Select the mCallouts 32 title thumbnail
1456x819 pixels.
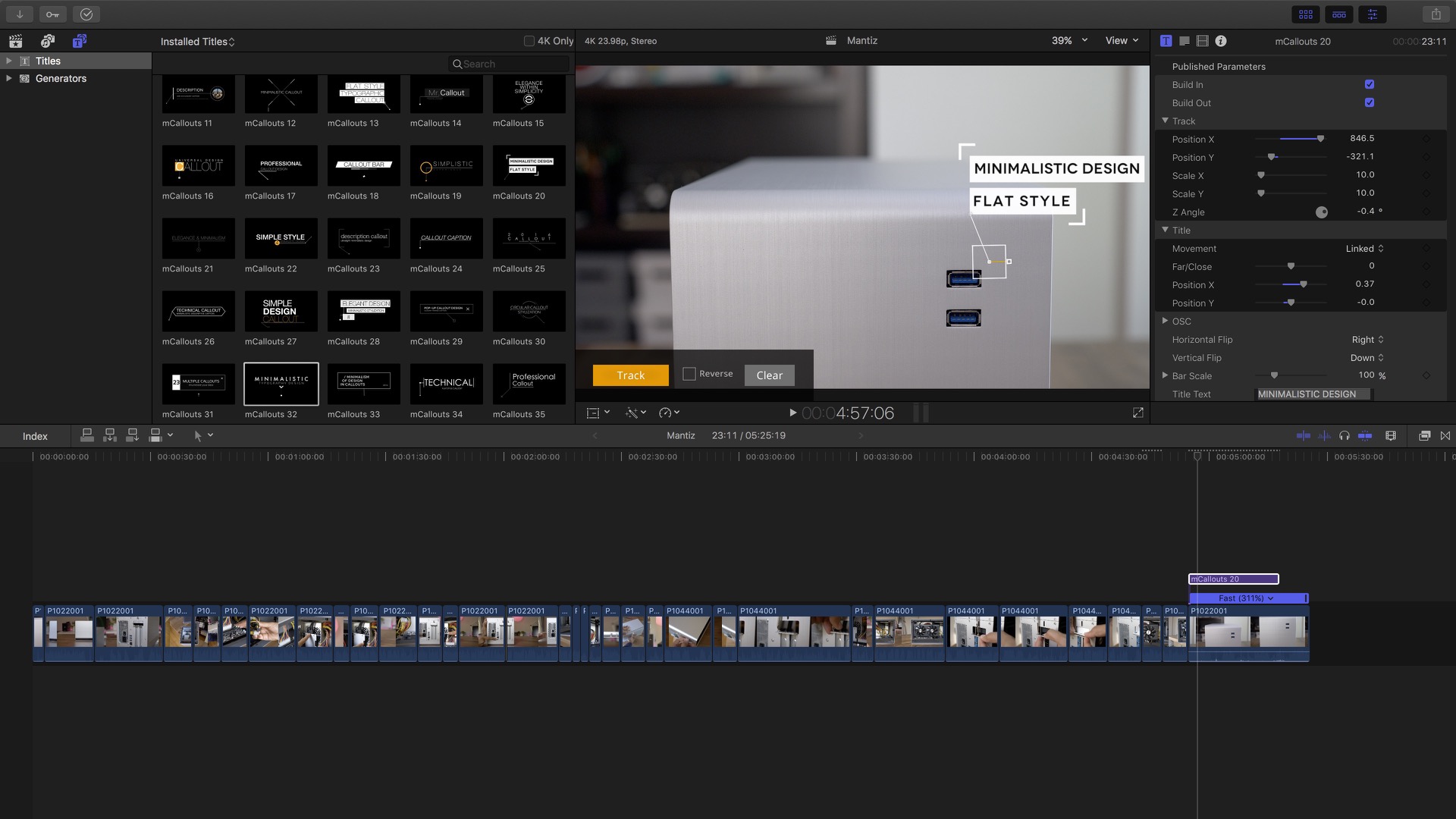(279, 384)
